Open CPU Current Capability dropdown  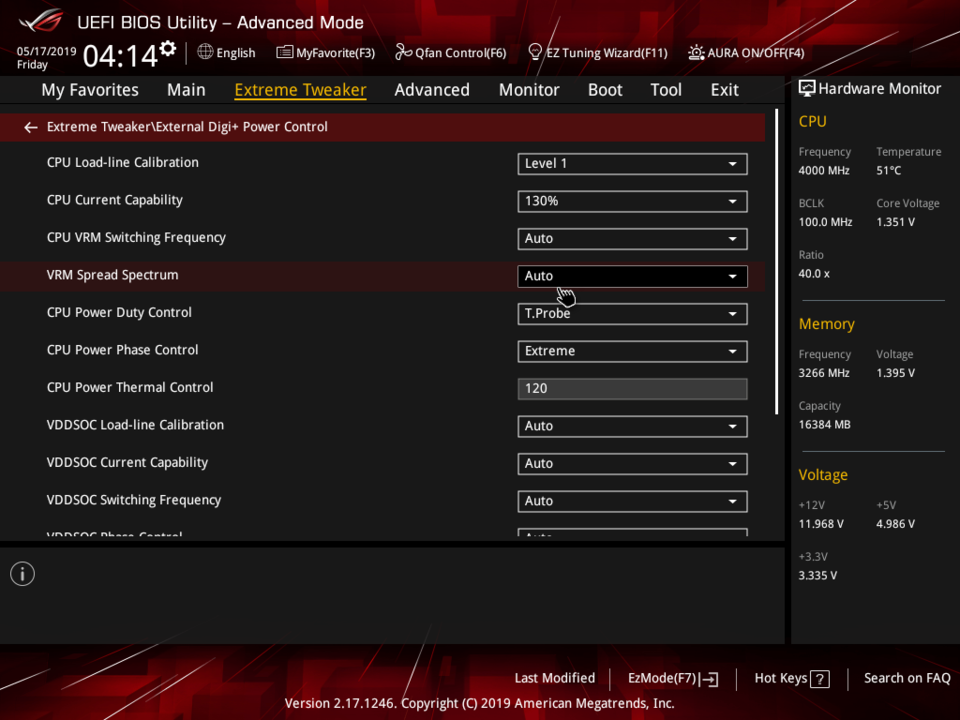click(632, 201)
